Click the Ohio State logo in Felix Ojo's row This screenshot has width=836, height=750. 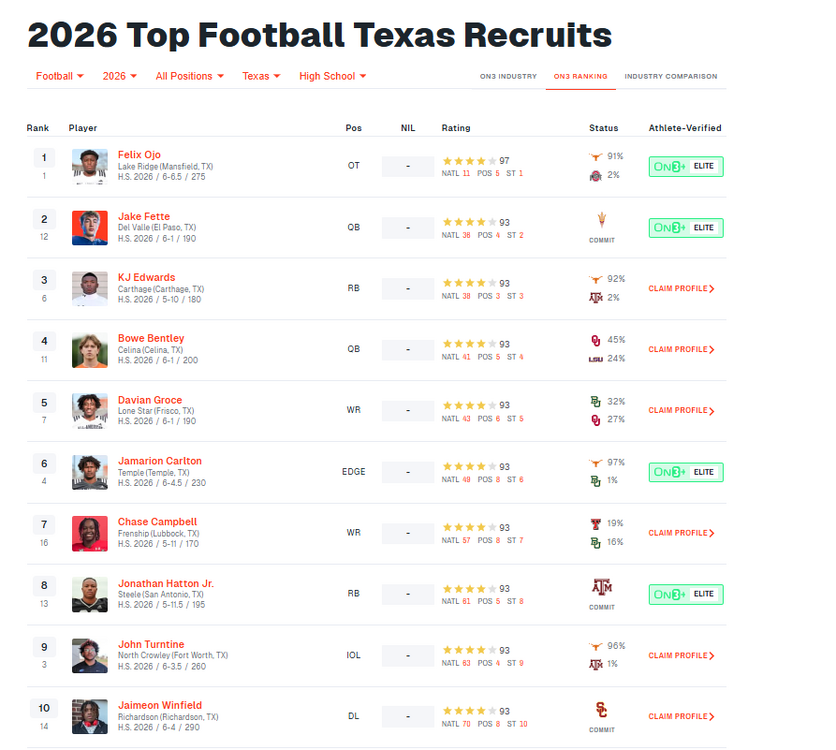pyautogui.click(x=597, y=175)
